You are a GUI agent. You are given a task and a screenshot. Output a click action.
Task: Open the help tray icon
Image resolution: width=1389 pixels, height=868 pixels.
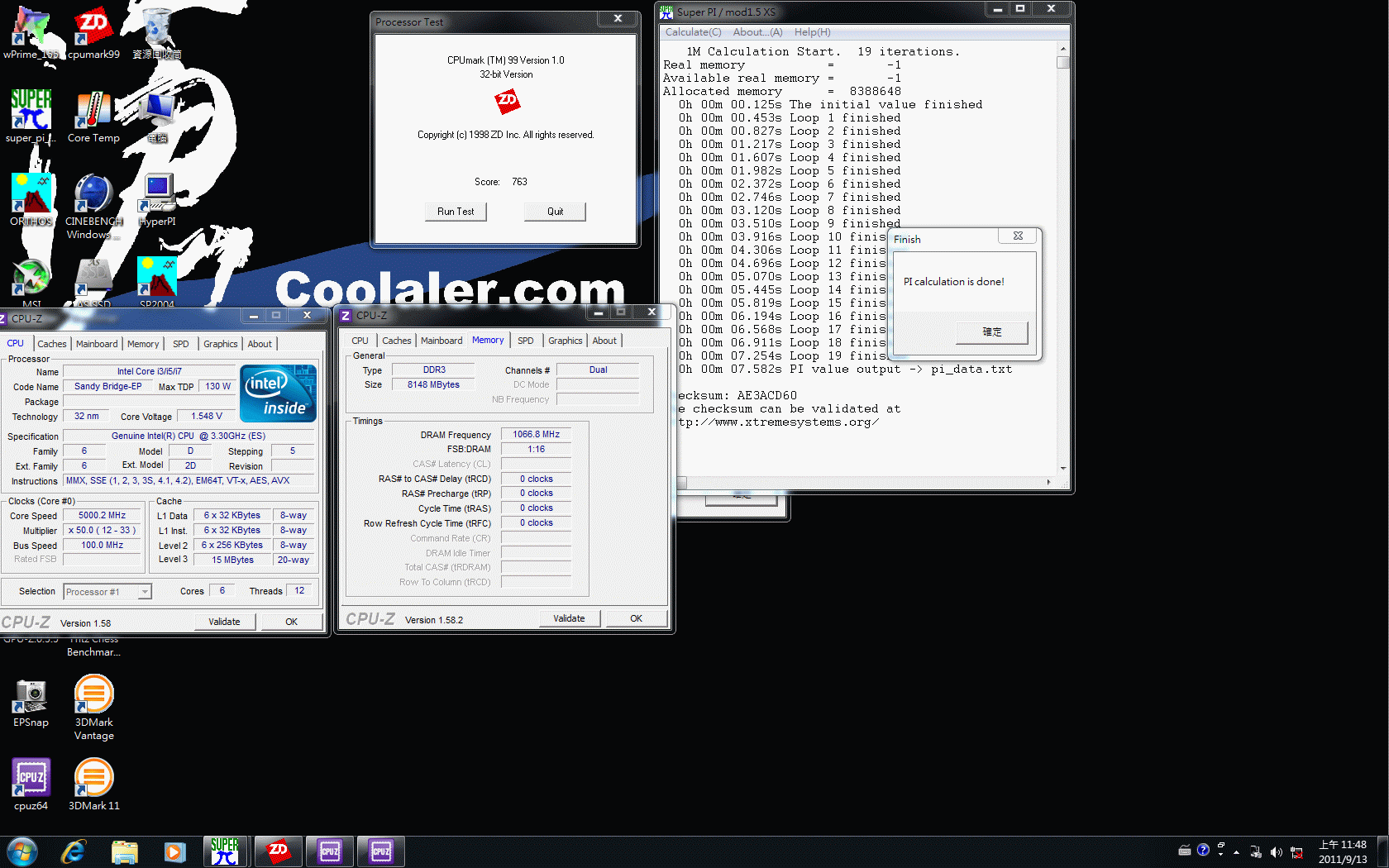point(1203,849)
